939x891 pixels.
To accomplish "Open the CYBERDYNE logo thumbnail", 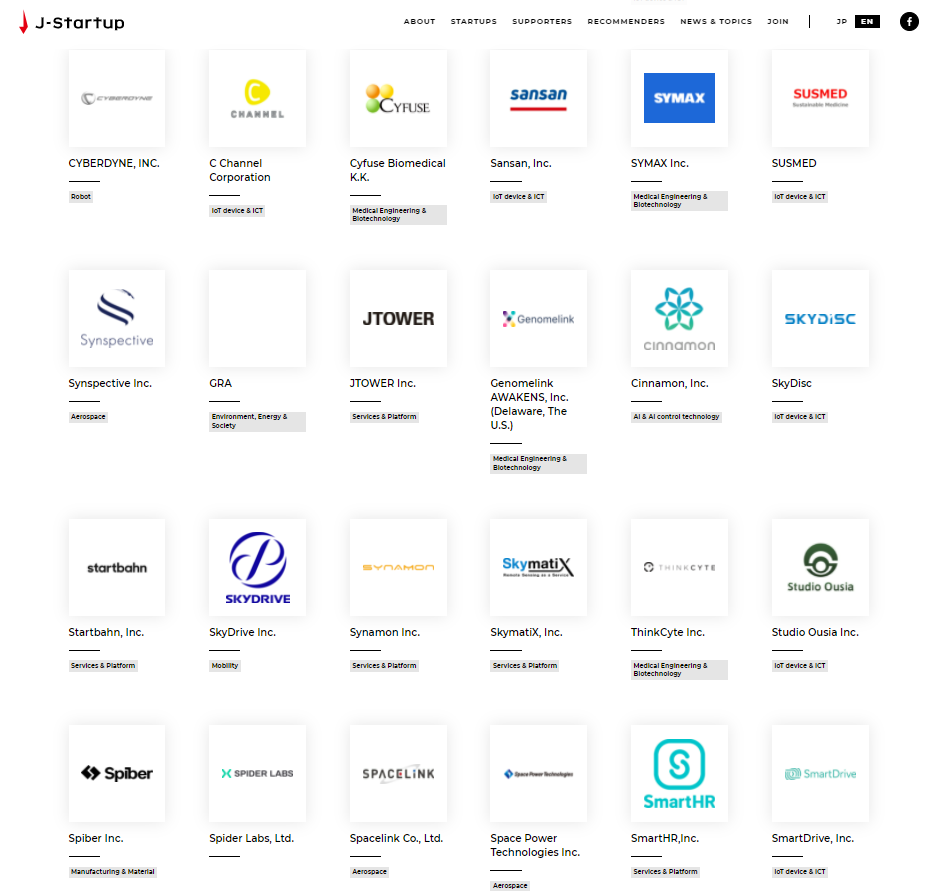I will (x=117, y=98).
